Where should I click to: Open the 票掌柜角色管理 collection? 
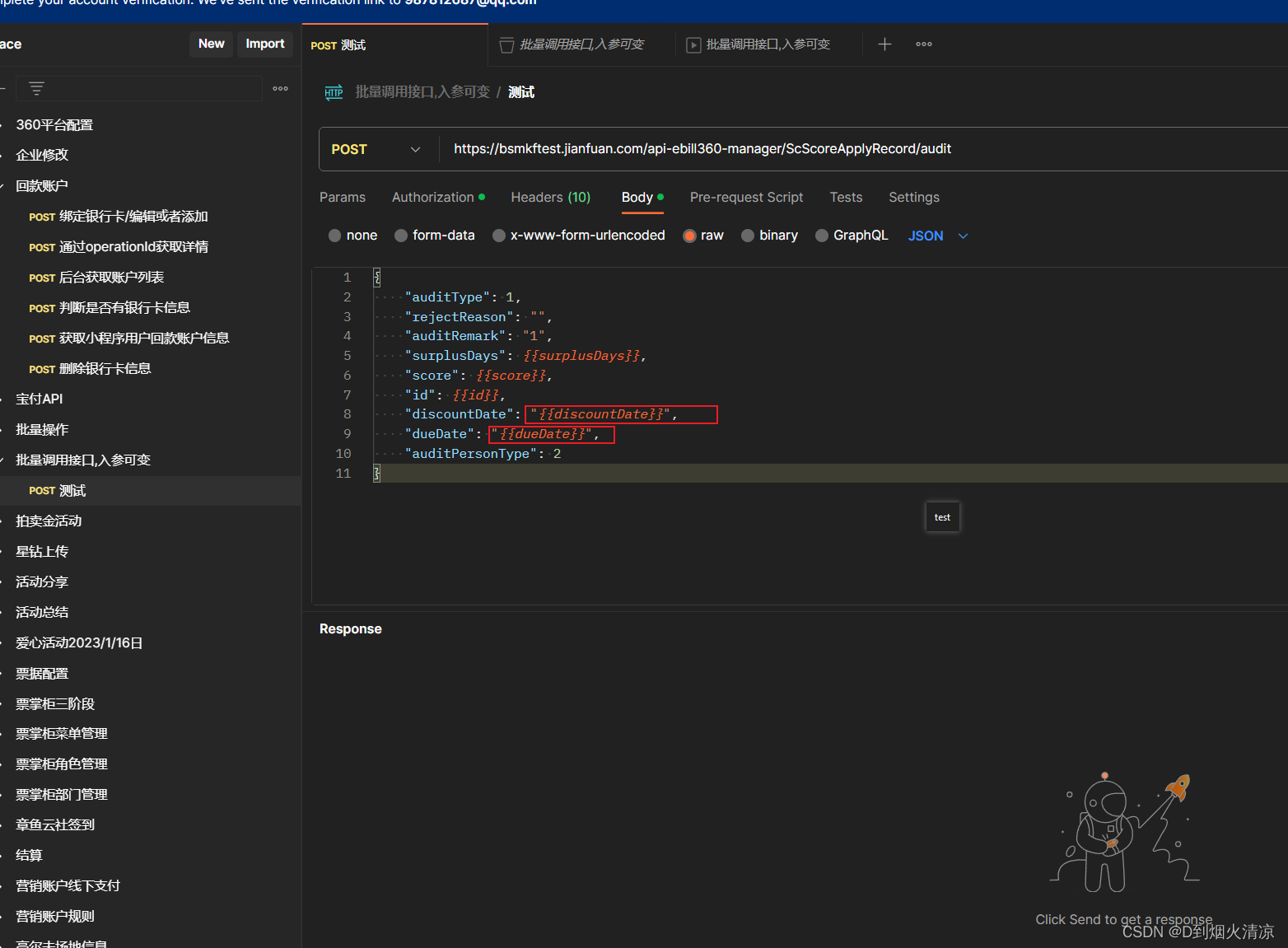[62, 764]
